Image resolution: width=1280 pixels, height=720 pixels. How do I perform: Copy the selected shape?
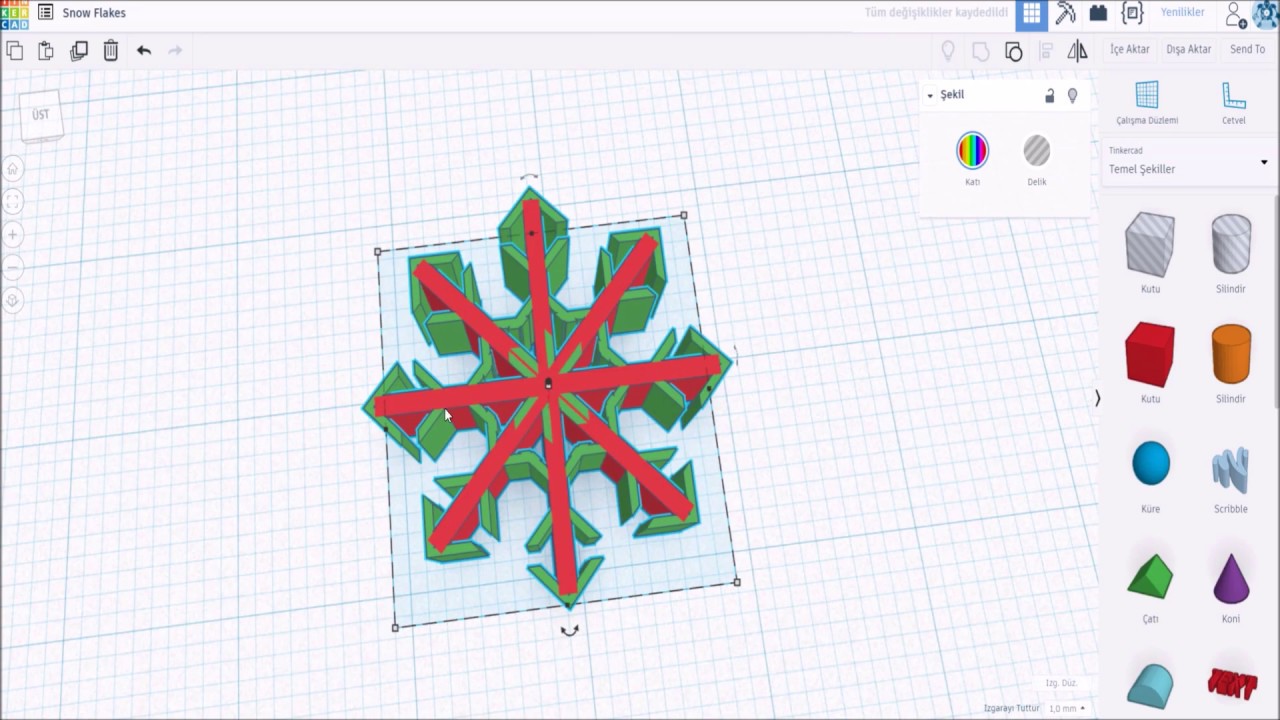tap(14, 50)
